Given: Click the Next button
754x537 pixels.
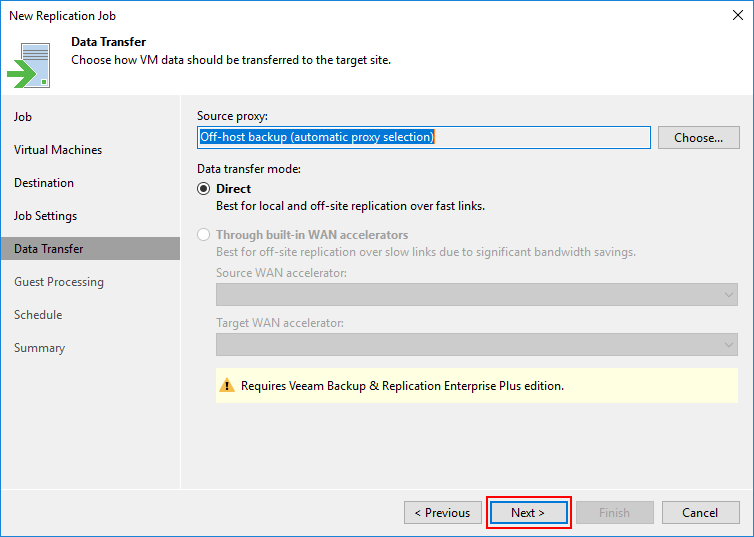Looking at the screenshot, I should tap(528, 512).
